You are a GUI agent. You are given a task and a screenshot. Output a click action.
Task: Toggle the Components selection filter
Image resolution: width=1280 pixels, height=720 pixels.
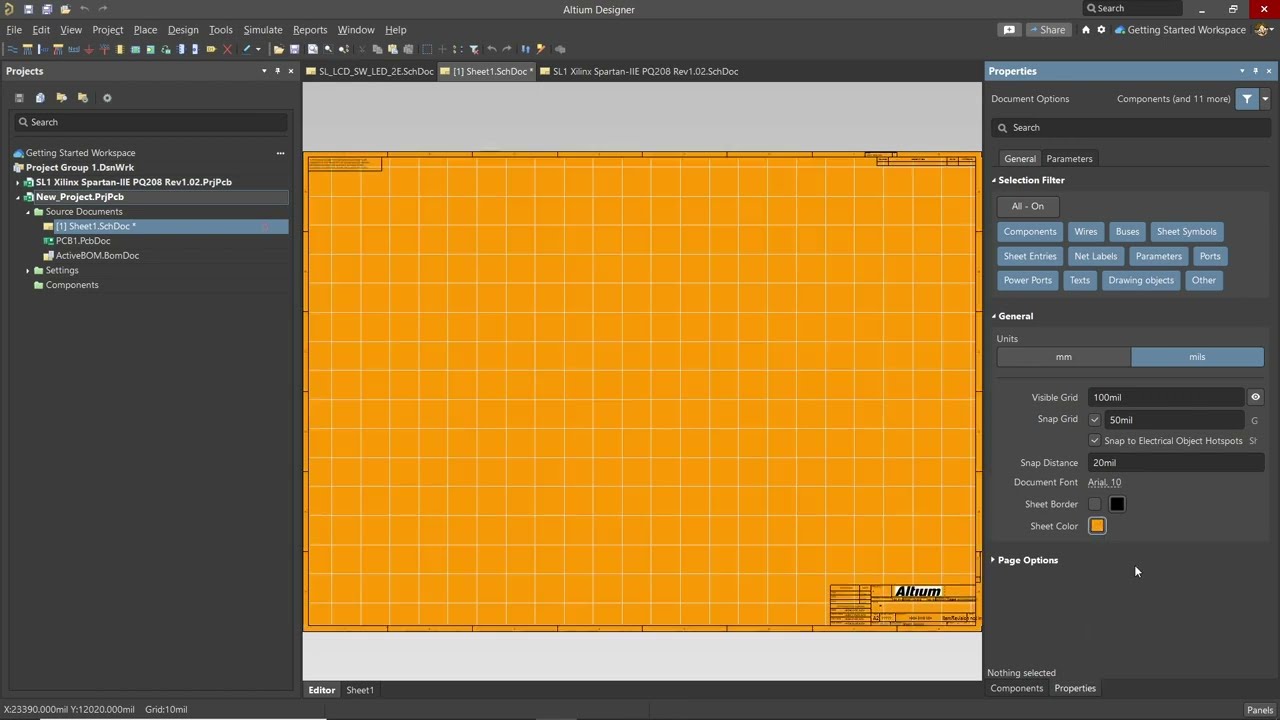[1030, 232]
